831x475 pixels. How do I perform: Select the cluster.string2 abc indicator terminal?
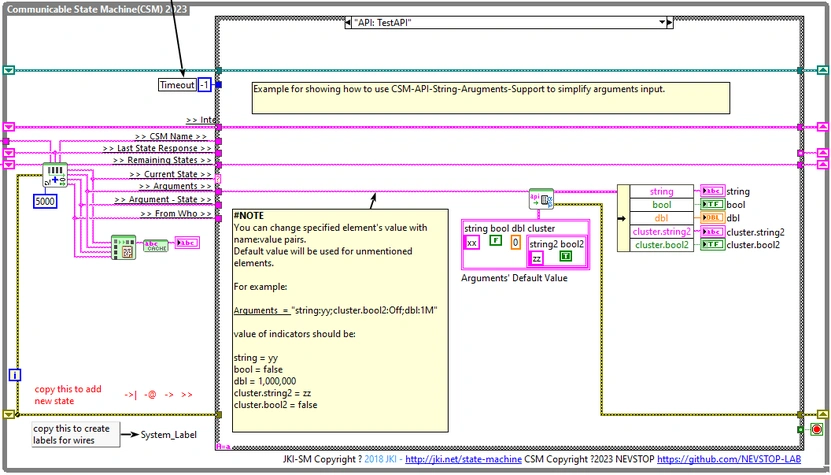[x=712, y=232]
